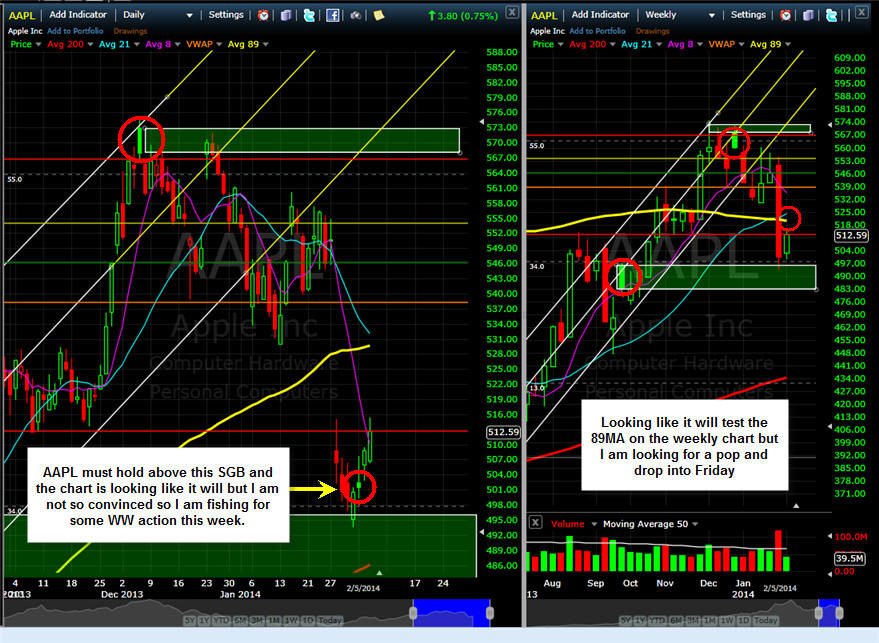Image resolution: width=879 pixels, height=643 pixels.
Task: Open Drawings link in the Weekly chart
Action: pos(653,31)
